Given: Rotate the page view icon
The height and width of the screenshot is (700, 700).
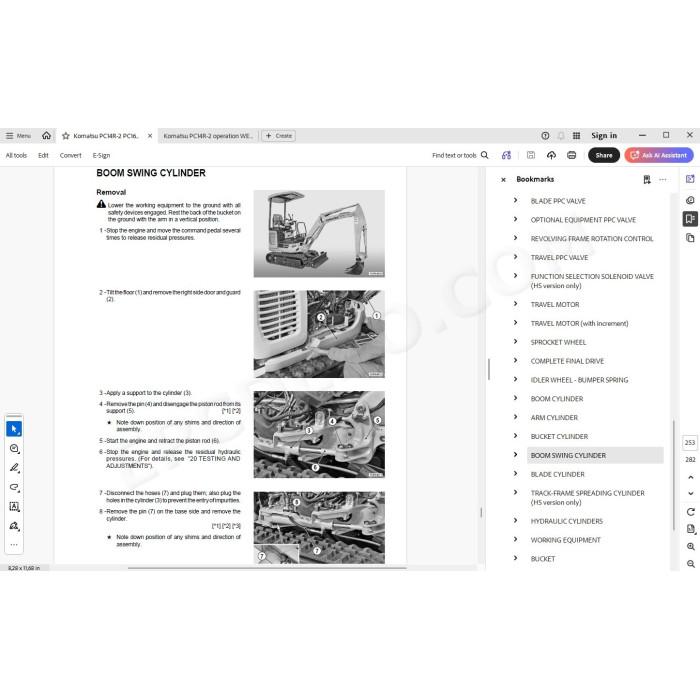Looking at the screenshot, I should click(691, 512).
